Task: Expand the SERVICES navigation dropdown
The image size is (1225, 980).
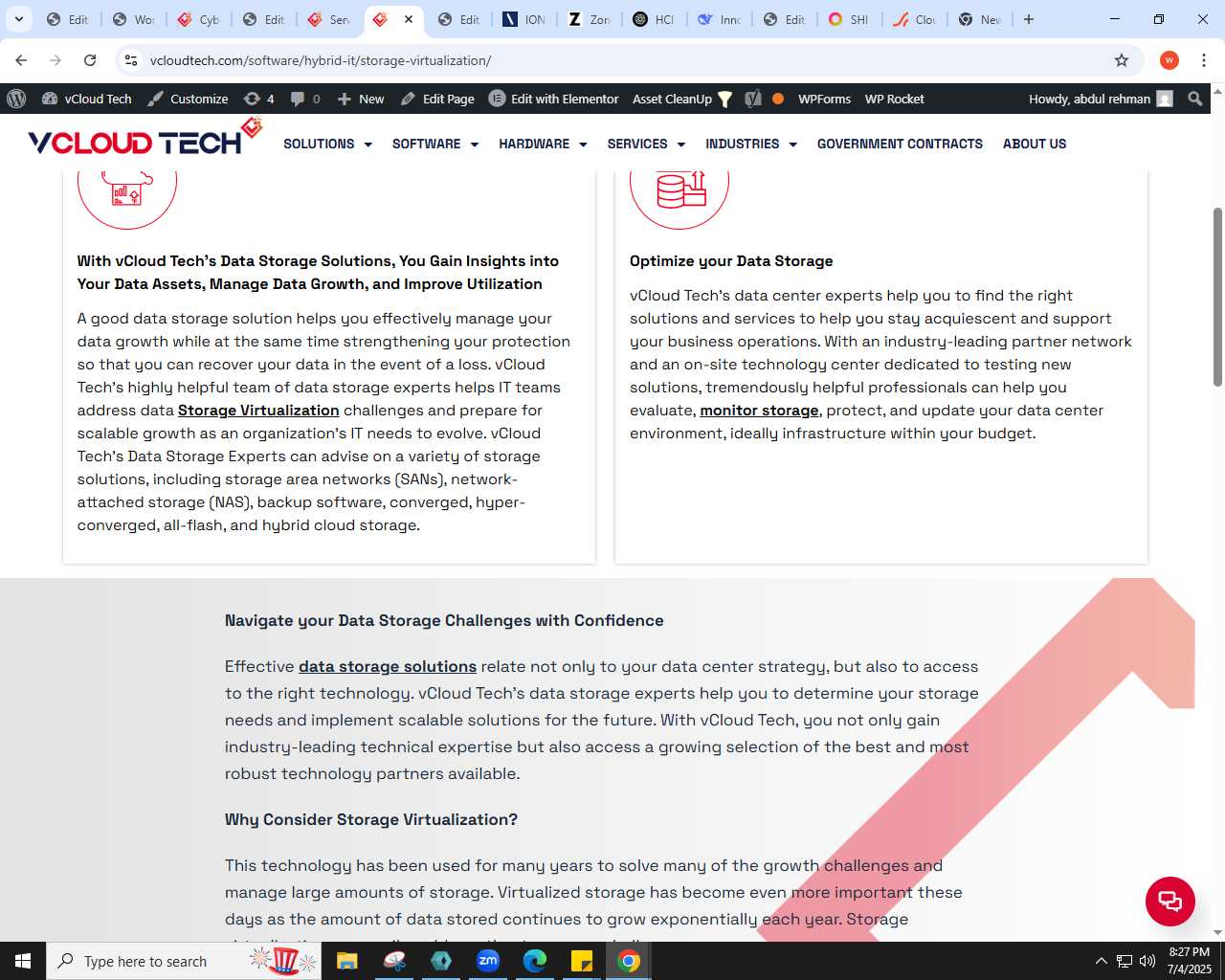Action: point(646,144)
